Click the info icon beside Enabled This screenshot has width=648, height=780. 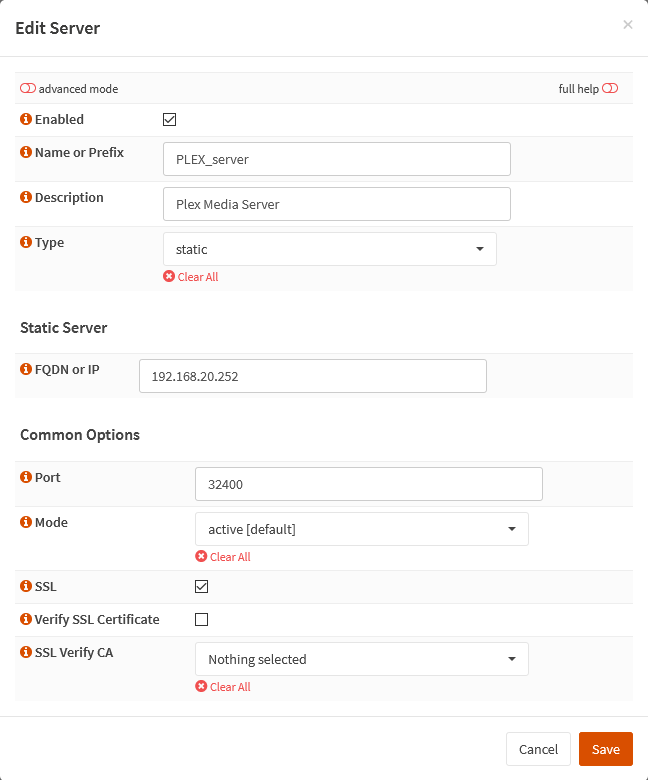(x=26, y=120)
